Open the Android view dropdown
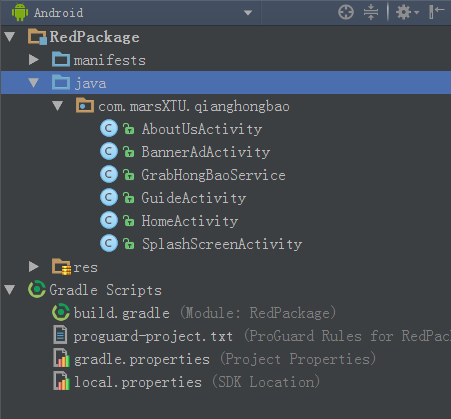This screenshot has height=419, width=451. click(247, 13)
